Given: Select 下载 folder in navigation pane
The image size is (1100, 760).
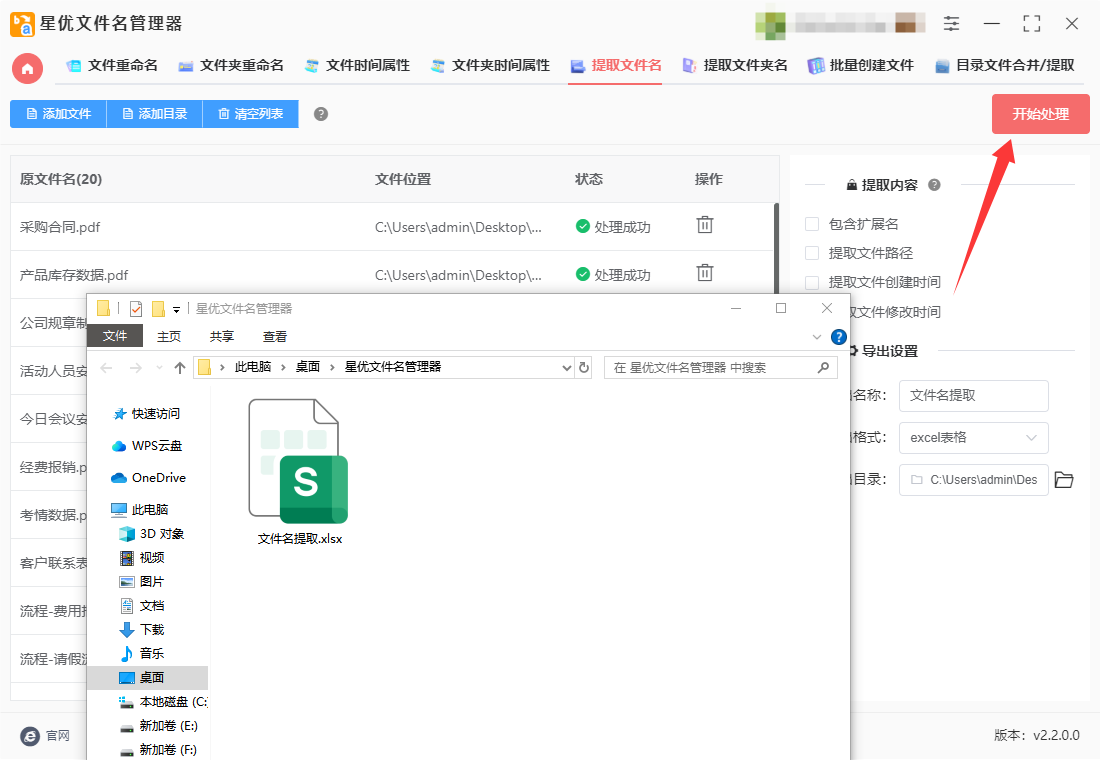Looking at the screenshot, I should point(142,629).
